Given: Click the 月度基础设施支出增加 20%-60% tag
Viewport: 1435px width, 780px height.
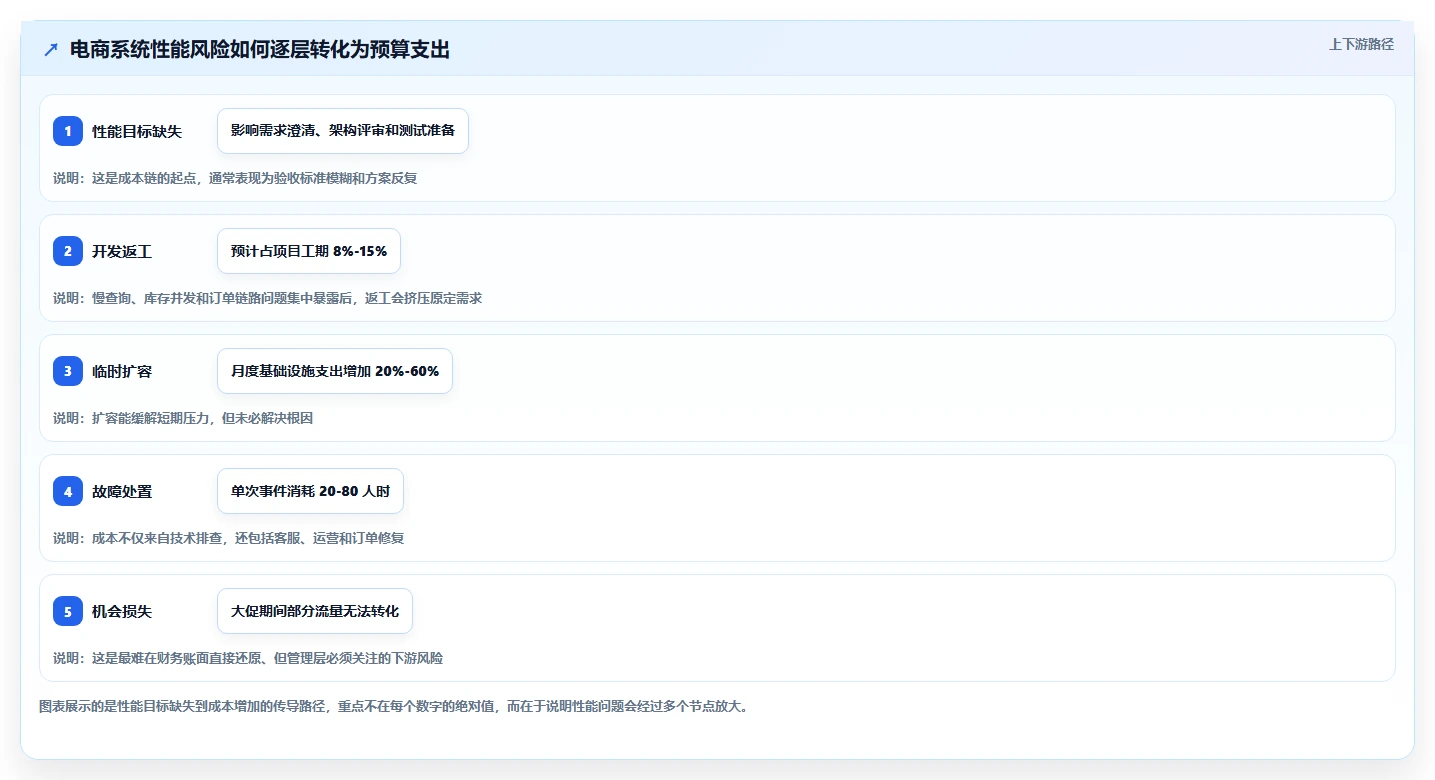Looking at the screenshot, I should tap(335, 371).
